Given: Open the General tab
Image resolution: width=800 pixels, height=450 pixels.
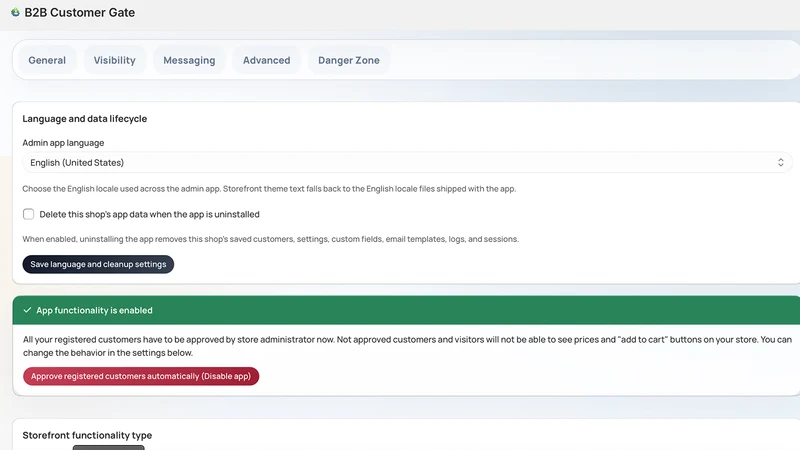Looking at the screenshot, I should coord(47,60).
